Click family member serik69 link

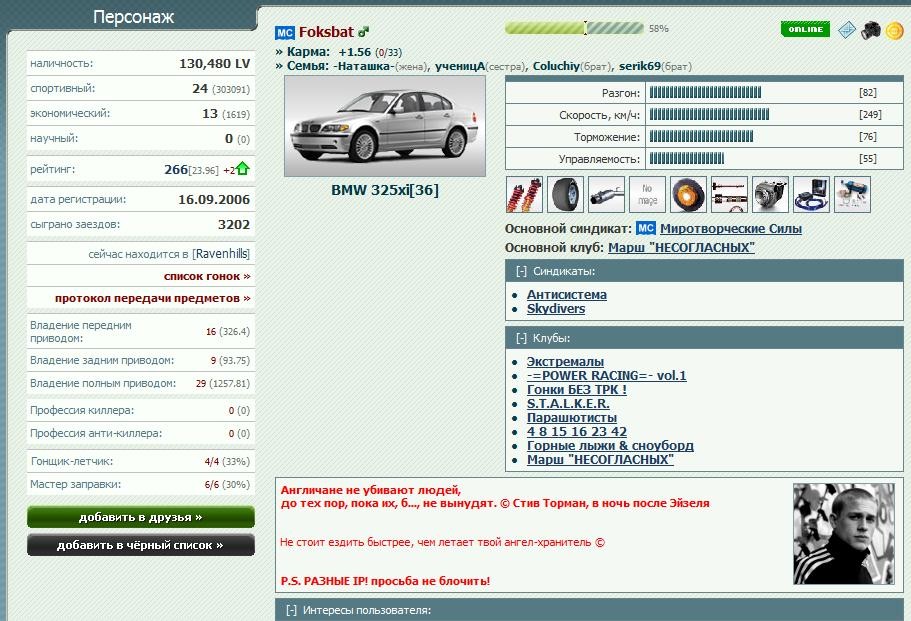tap(640, 66)
